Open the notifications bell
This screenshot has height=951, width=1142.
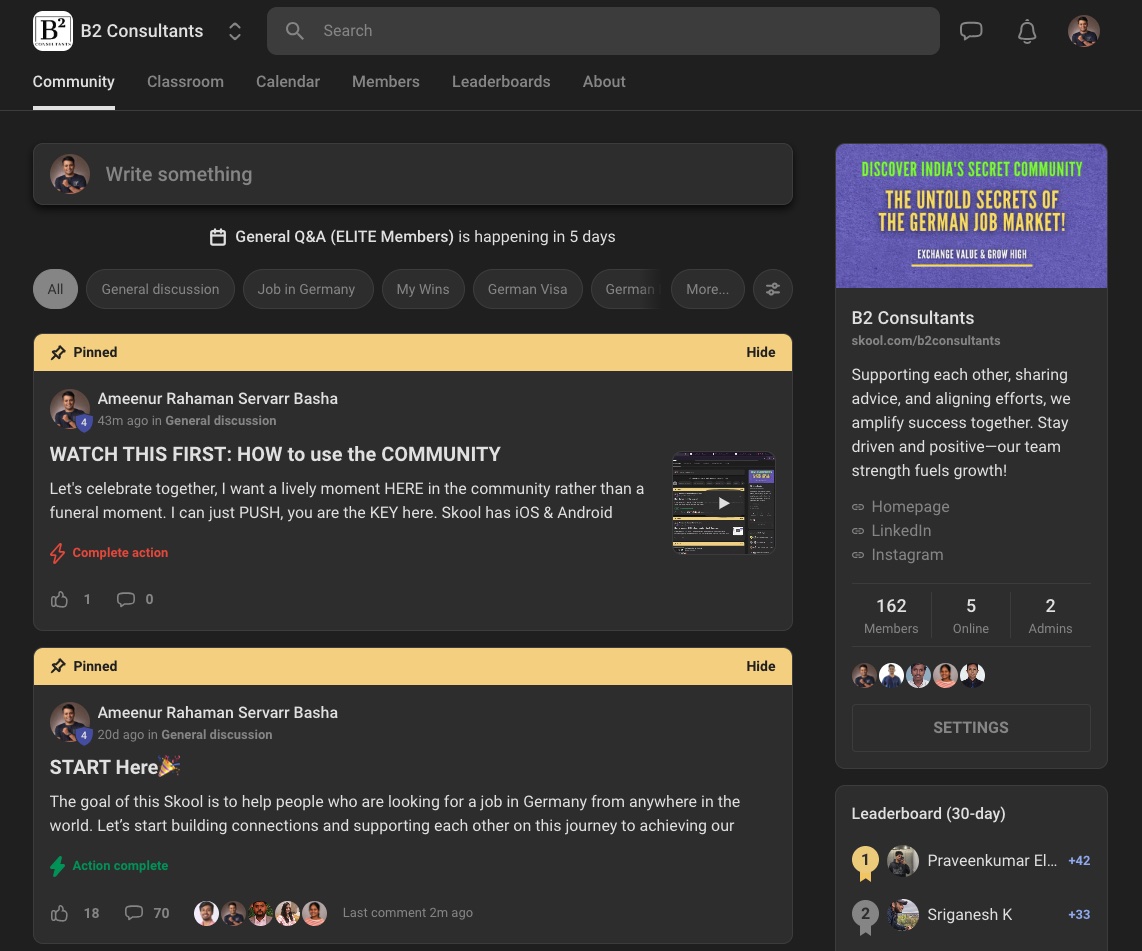(x=1026, y=31)
